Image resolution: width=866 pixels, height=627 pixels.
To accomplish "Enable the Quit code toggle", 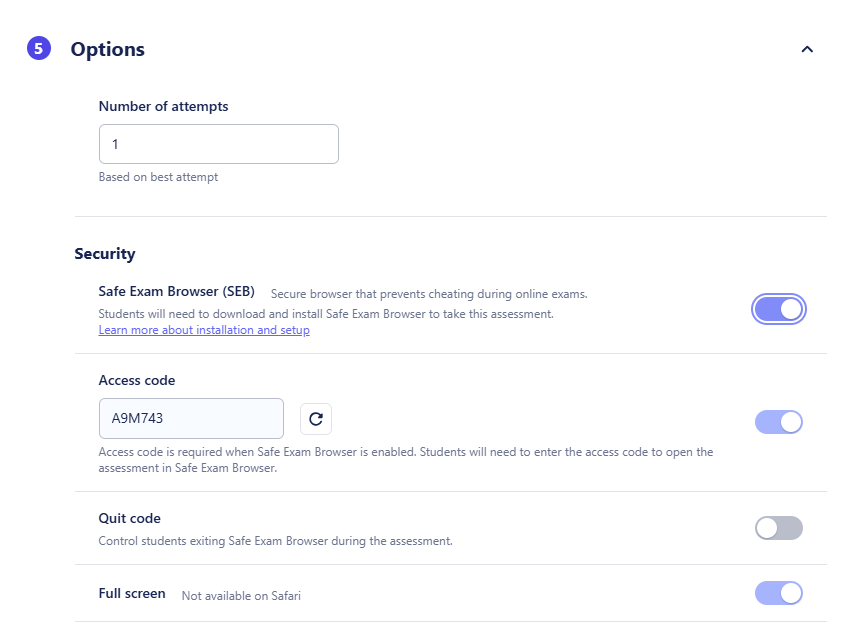I will pos(779,528).
